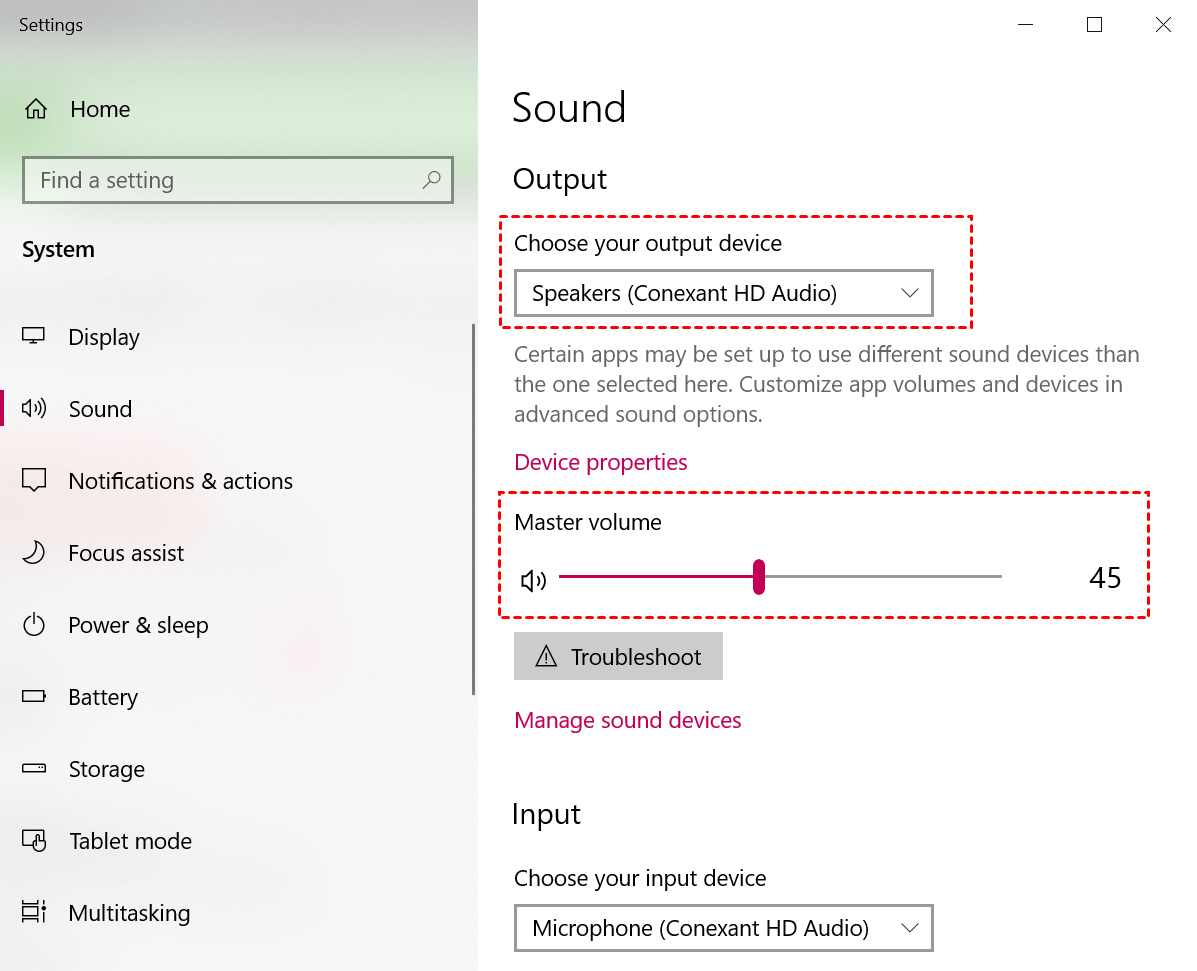The image size is (1197, 971).
Task: Click the Find a setting field
Action: click(238, 180)
